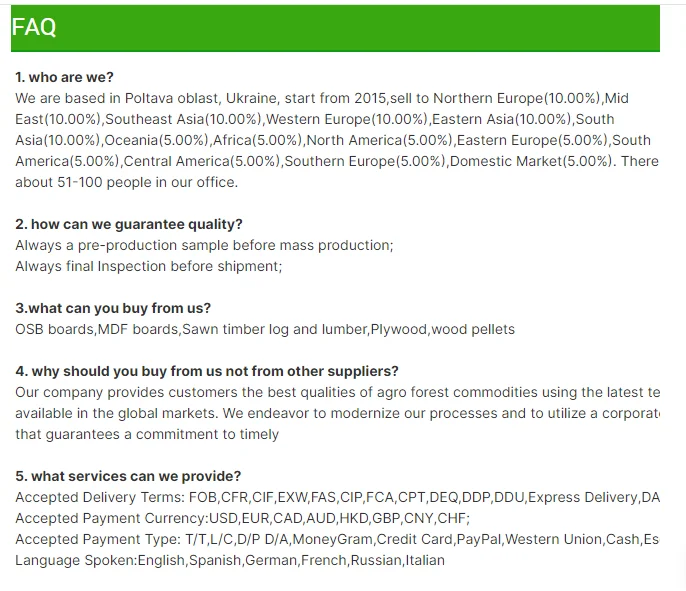The image size is (686, 591).
Task: Select "3.what can you buy from us?" heading
Action: click(113, 308)
